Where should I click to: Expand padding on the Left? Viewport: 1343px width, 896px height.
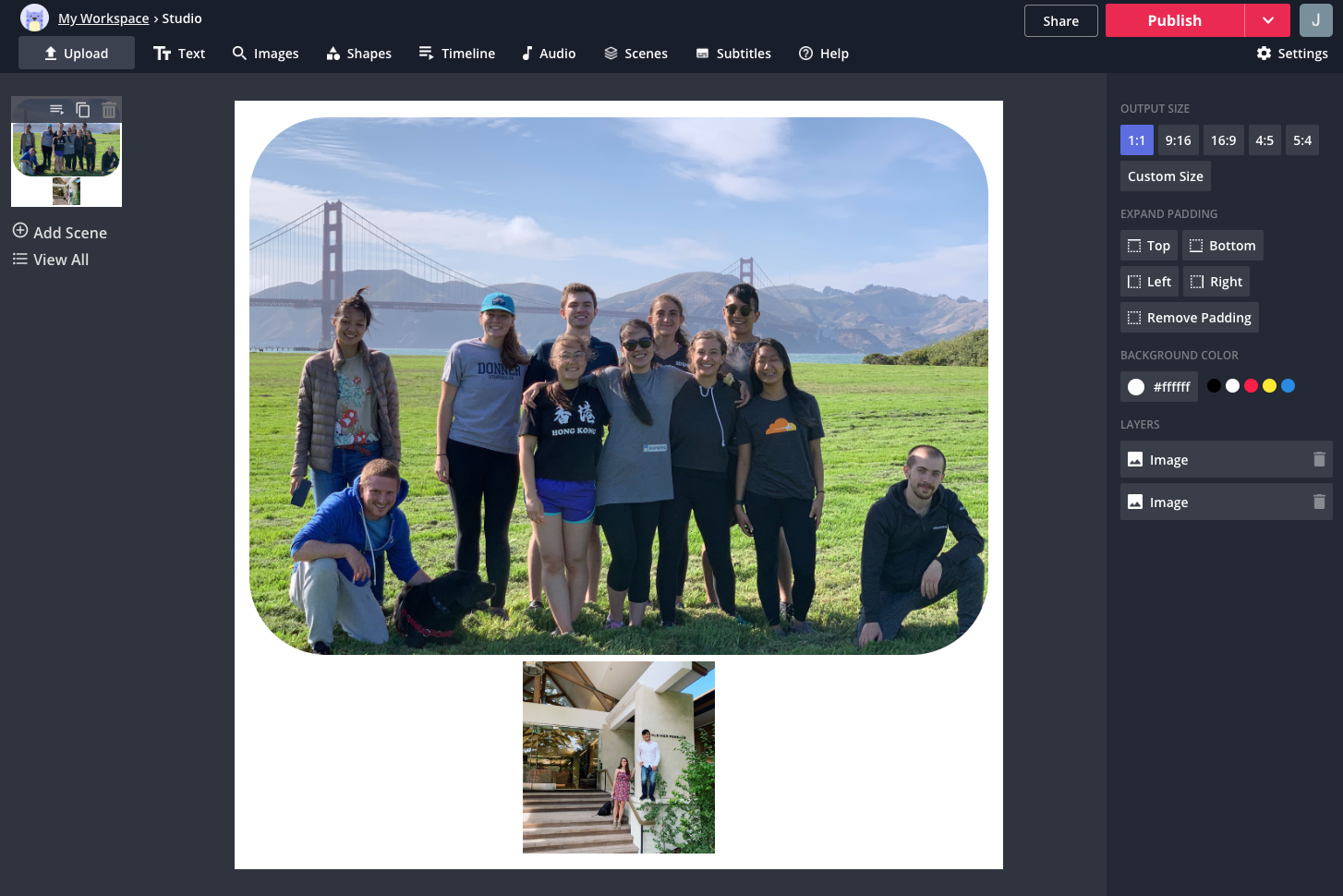tap(1149, 282)
